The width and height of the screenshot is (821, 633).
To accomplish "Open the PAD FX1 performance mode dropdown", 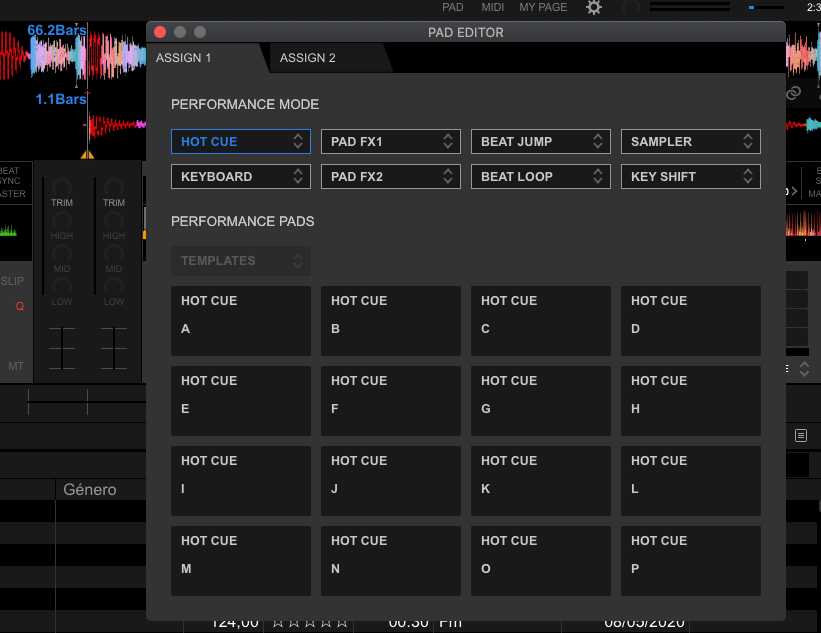I will pyautogui.click(x=391, y=141).
